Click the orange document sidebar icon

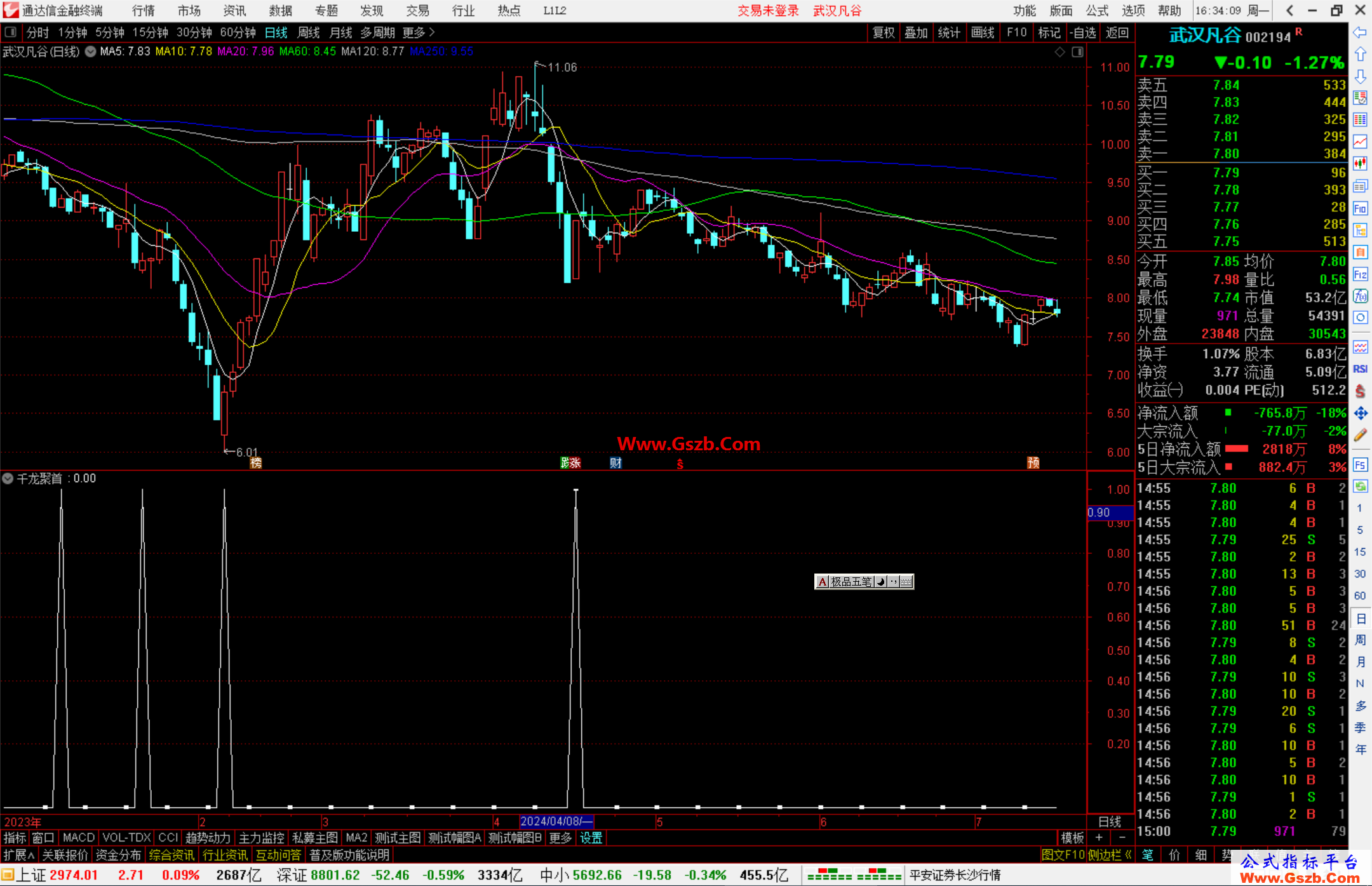pyautogui.click(x=1360, y=252)
